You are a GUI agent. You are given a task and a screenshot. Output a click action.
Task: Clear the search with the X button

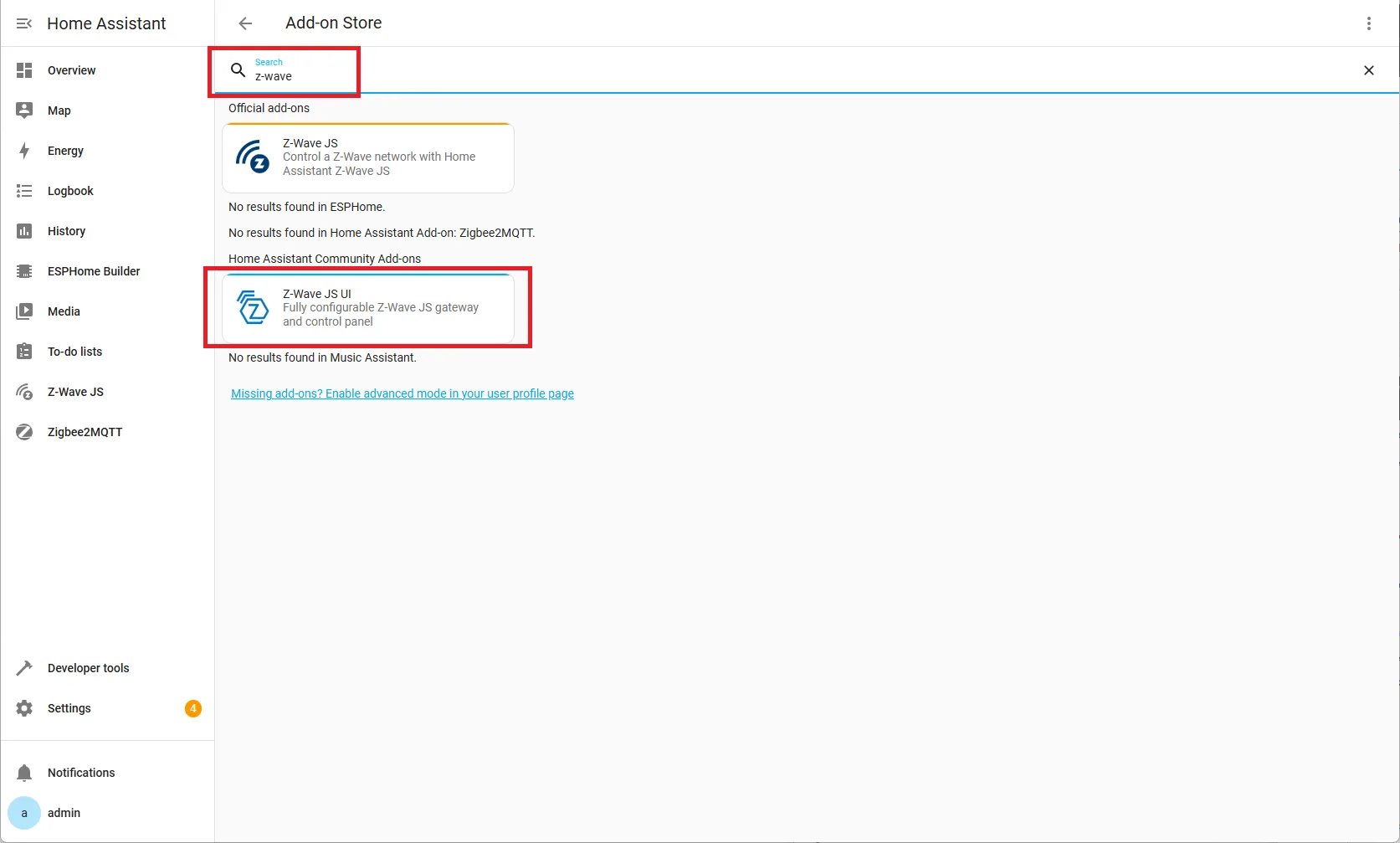coord(1368,70)
